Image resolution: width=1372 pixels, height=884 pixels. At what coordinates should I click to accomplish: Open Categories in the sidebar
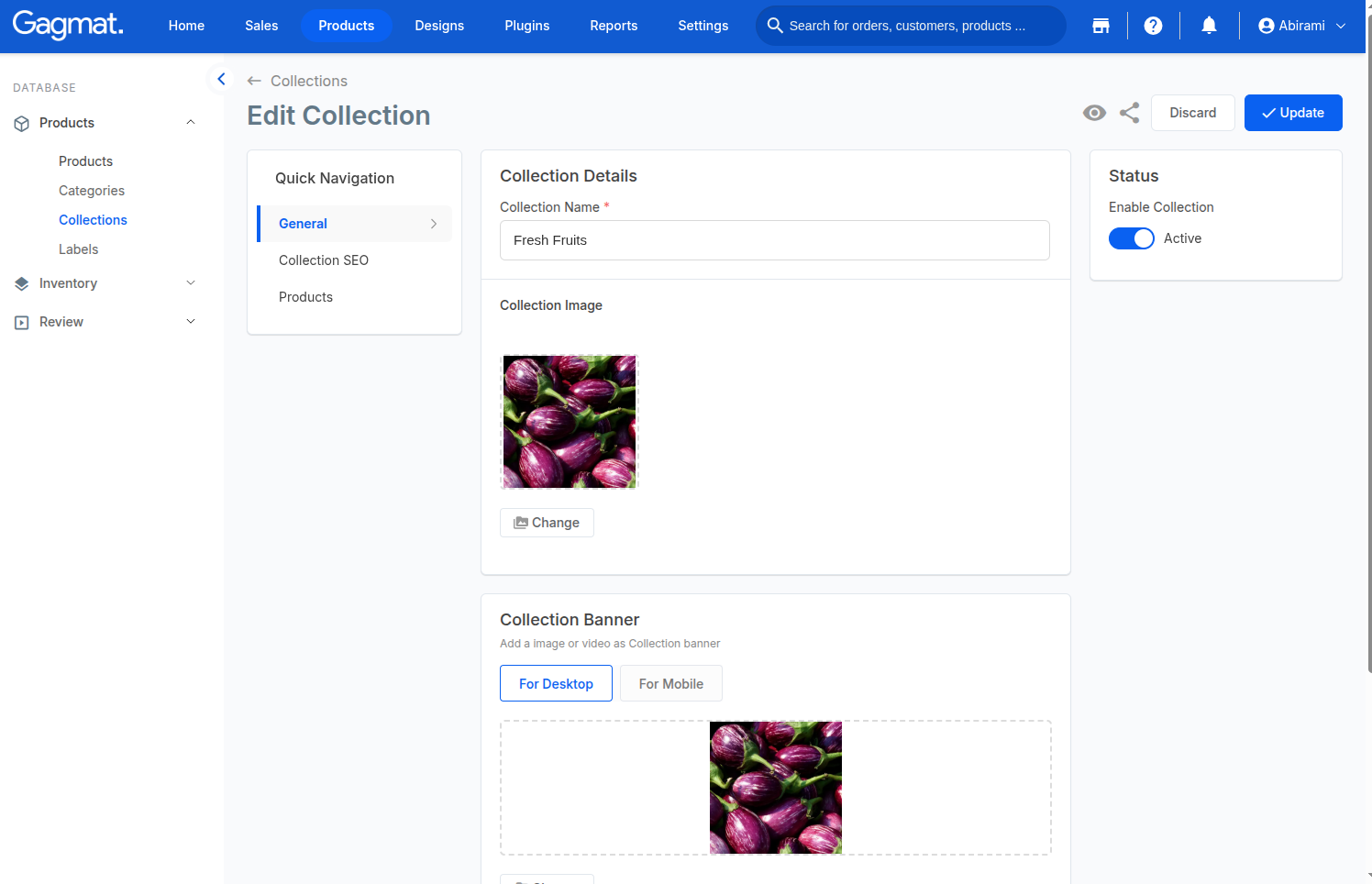[x=92, y=191]
